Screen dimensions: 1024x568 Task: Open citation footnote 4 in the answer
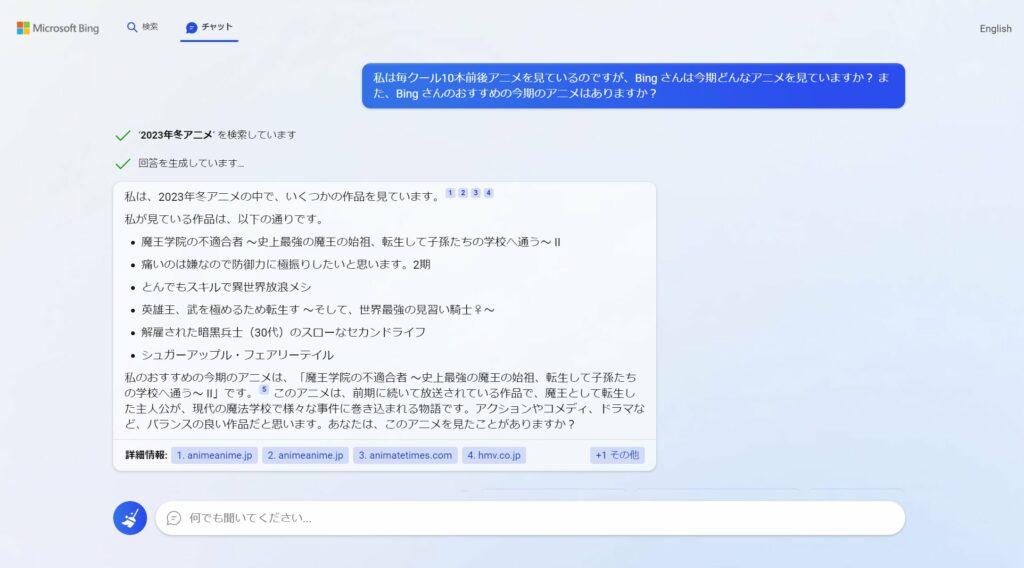click(489, 193)
